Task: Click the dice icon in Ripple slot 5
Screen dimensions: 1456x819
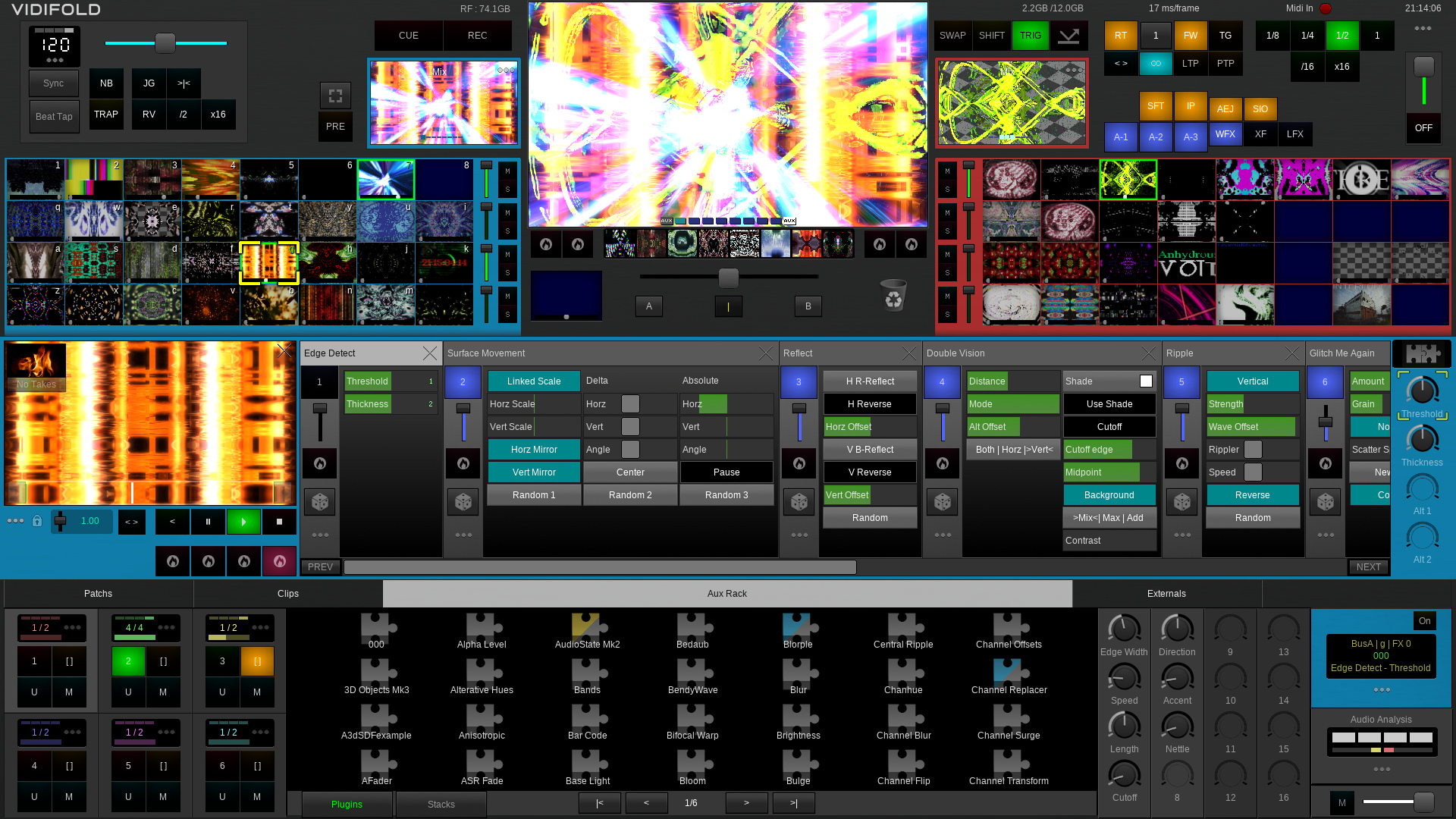Action: (x=1182, y=502)
